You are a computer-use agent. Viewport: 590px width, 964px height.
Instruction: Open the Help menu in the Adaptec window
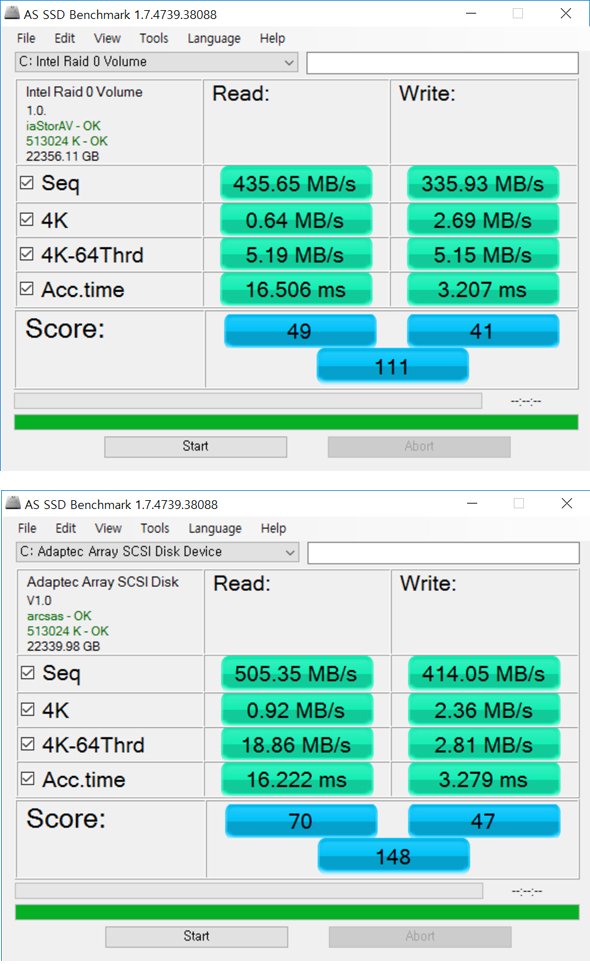273,528
